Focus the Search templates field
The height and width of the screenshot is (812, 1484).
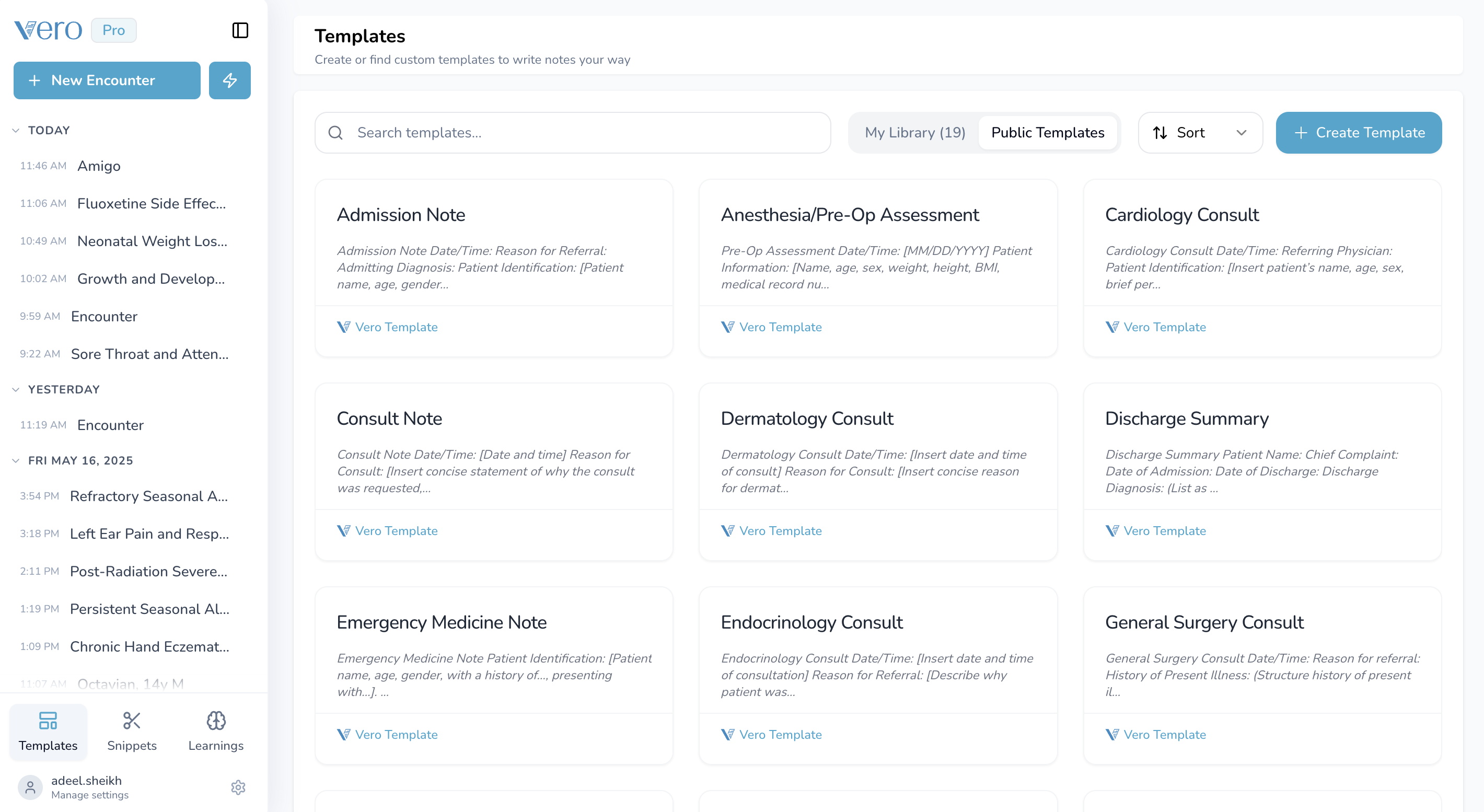point(582,132)
